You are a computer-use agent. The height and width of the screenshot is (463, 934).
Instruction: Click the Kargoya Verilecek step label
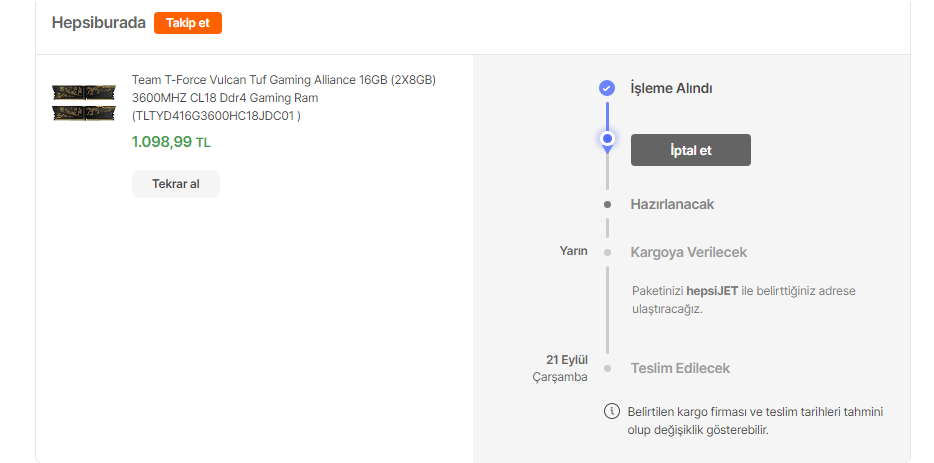[688, 252]
